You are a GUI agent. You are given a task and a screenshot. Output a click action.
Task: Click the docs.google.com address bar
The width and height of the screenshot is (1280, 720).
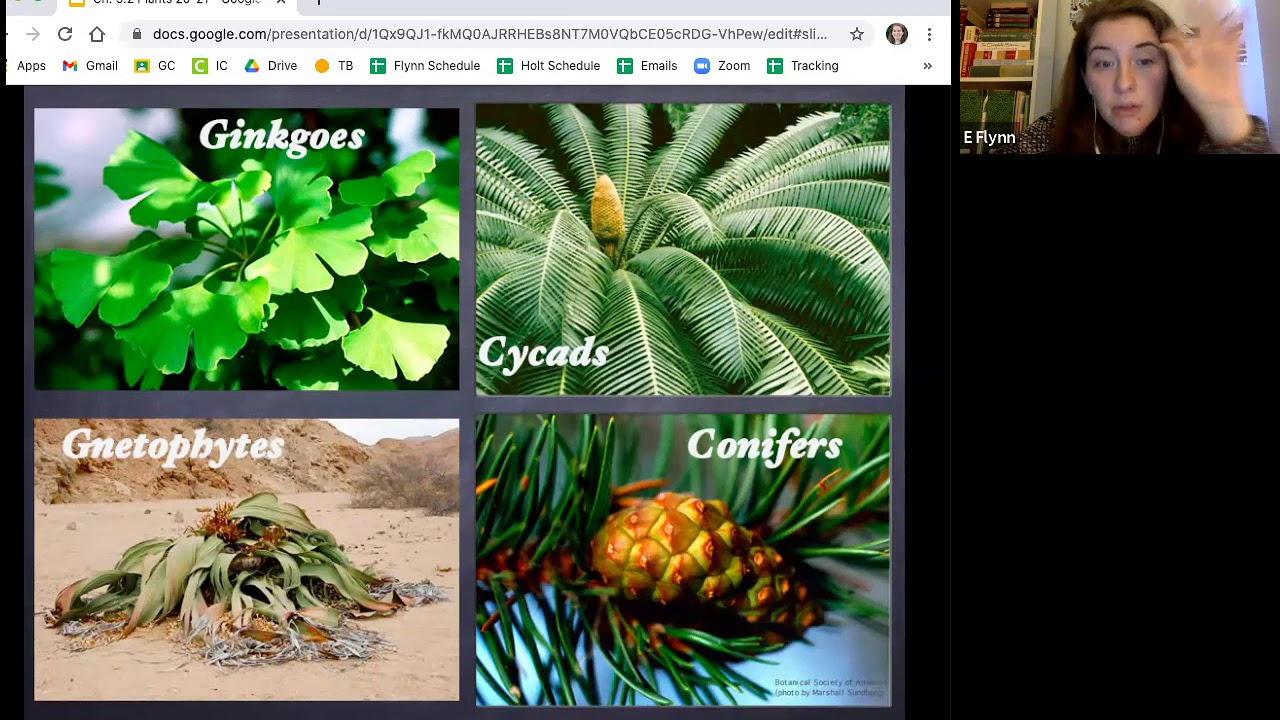[x=490, y=34]
